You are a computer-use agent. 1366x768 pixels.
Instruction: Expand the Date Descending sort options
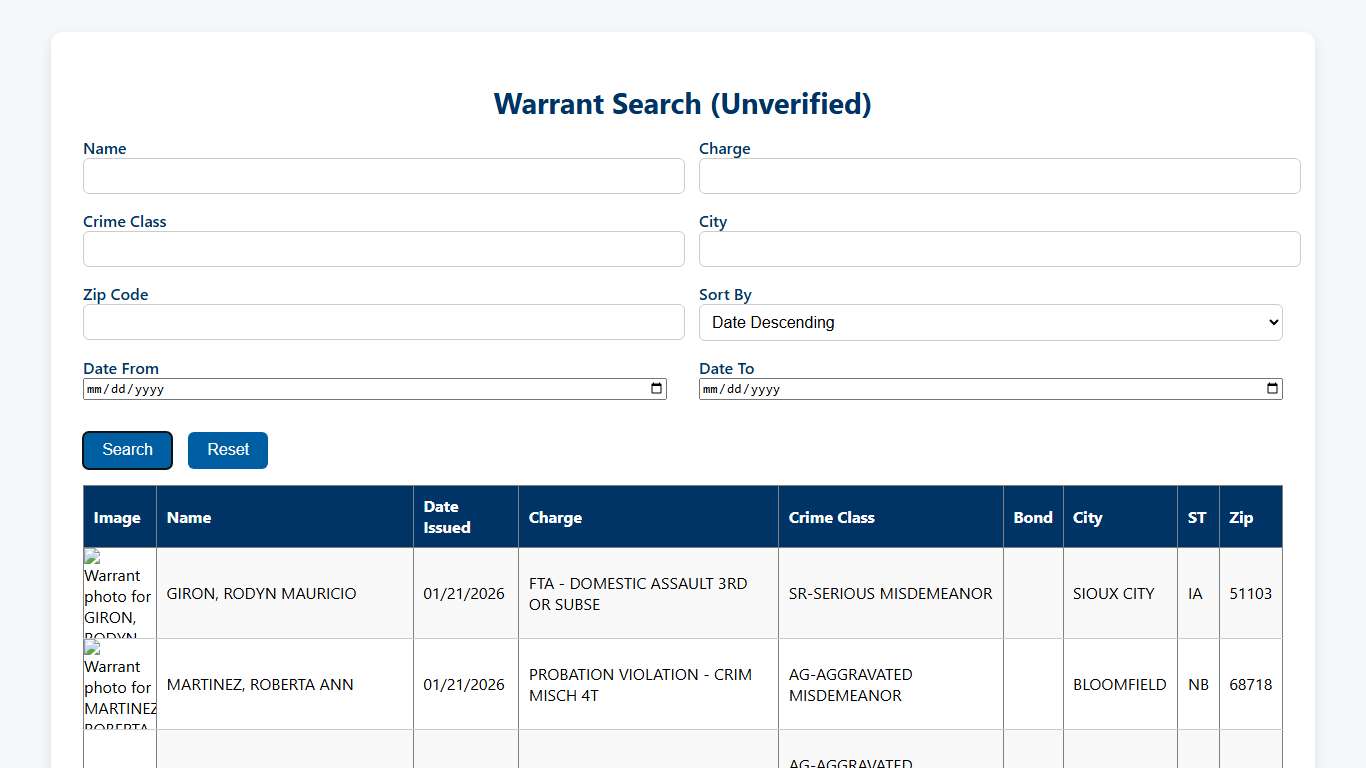[990, 322]
